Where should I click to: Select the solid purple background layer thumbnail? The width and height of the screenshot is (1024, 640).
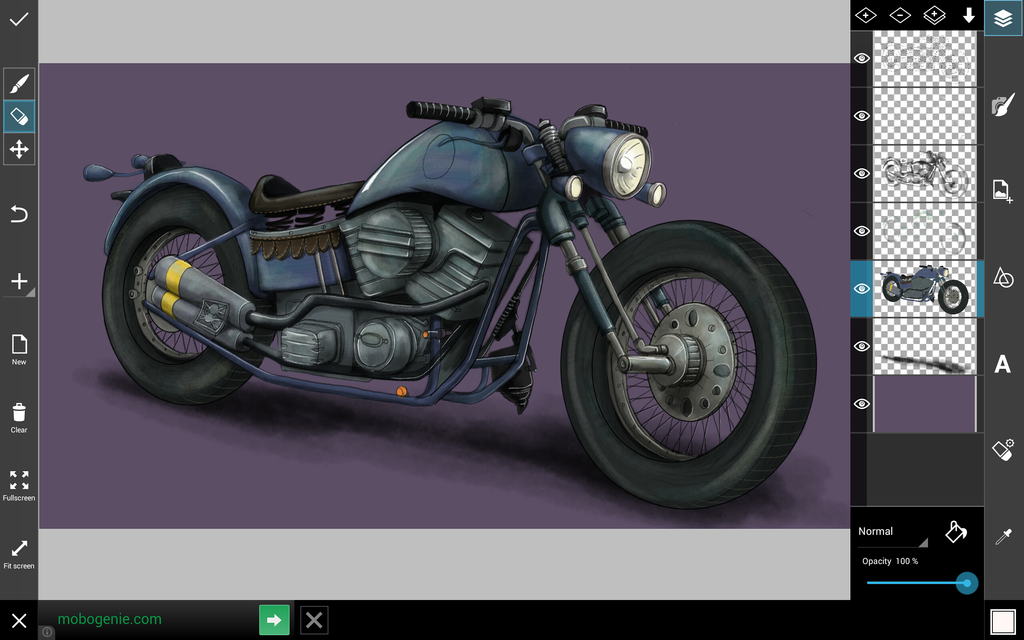pyautogui.click(x=925, y=404)
